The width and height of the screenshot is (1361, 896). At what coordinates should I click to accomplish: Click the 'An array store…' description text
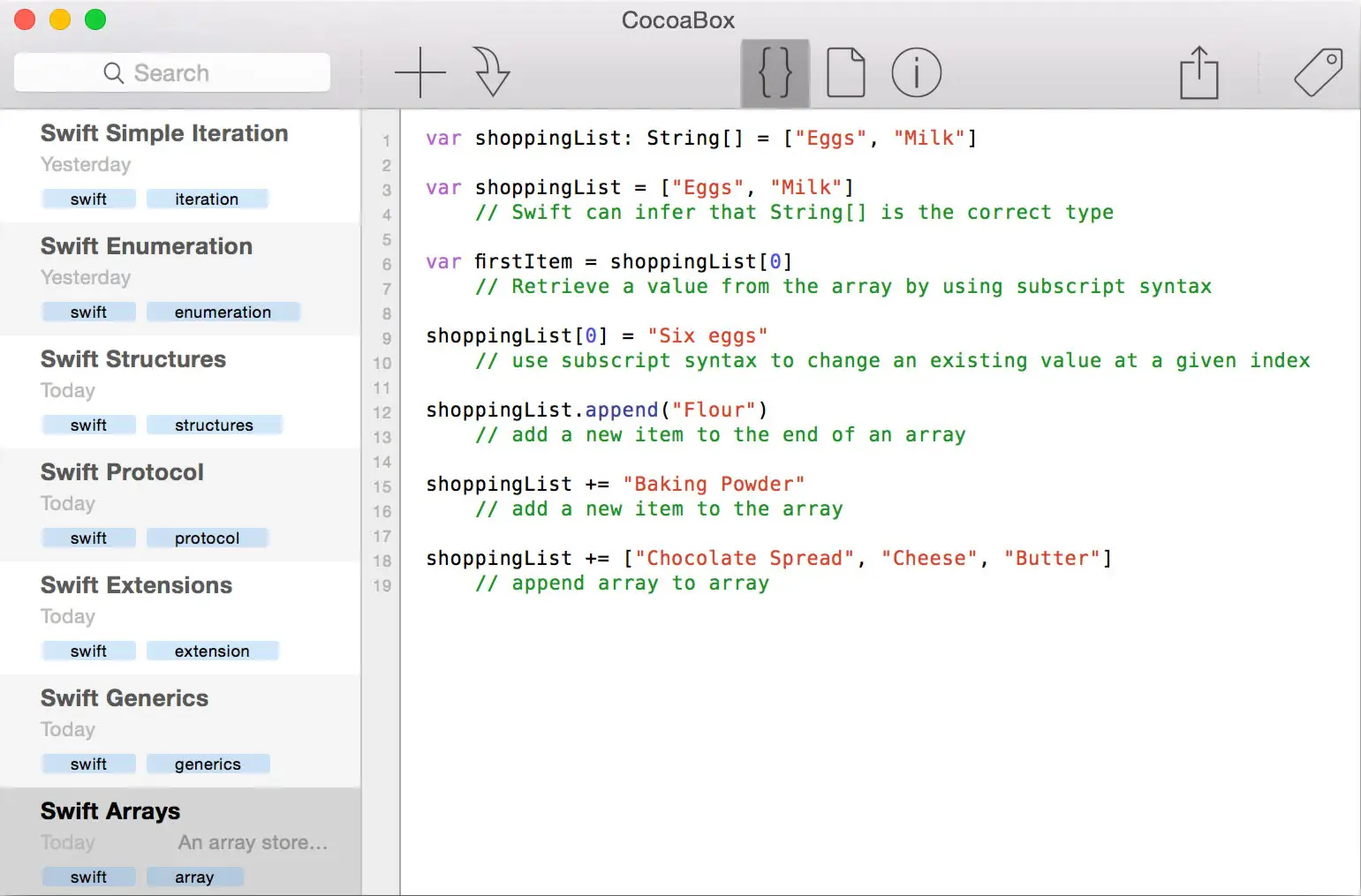click(253, 843)
